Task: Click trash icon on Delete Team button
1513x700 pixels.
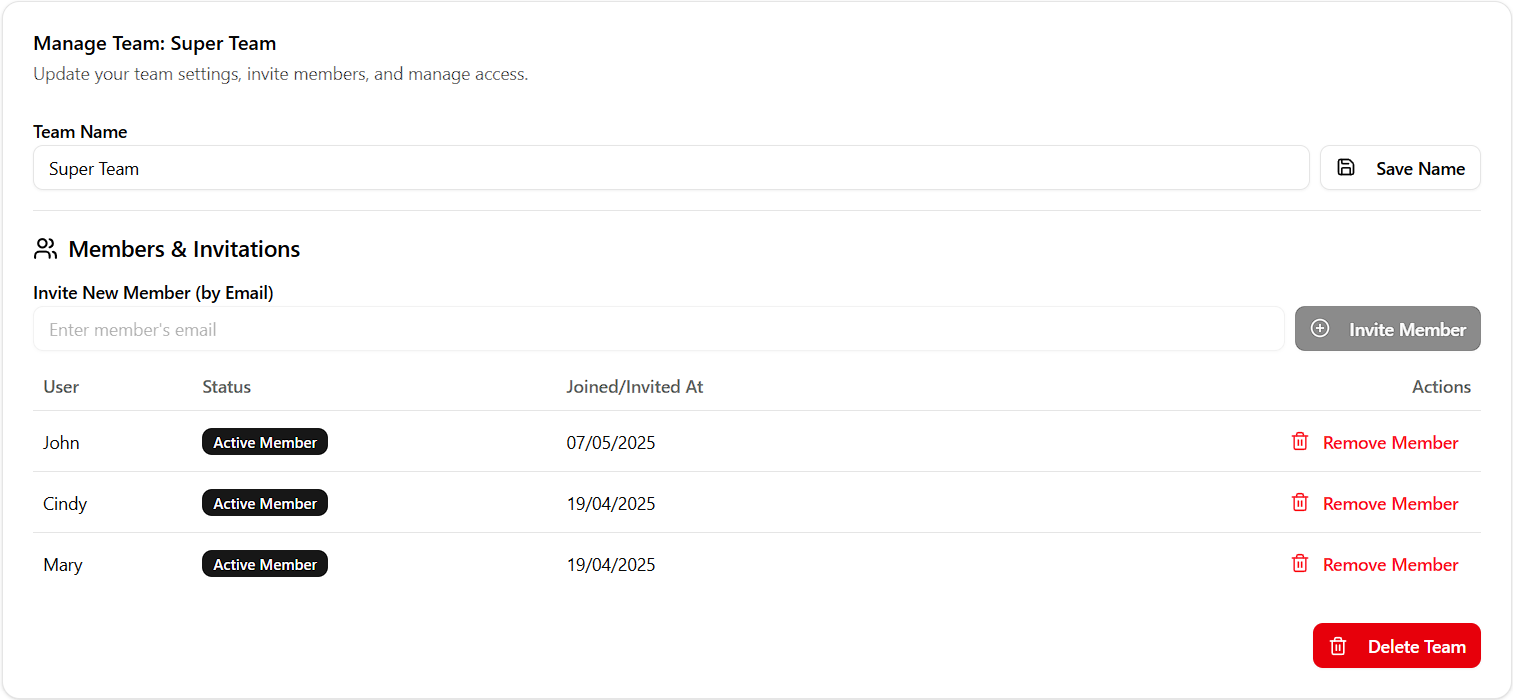Action: 1338,646
